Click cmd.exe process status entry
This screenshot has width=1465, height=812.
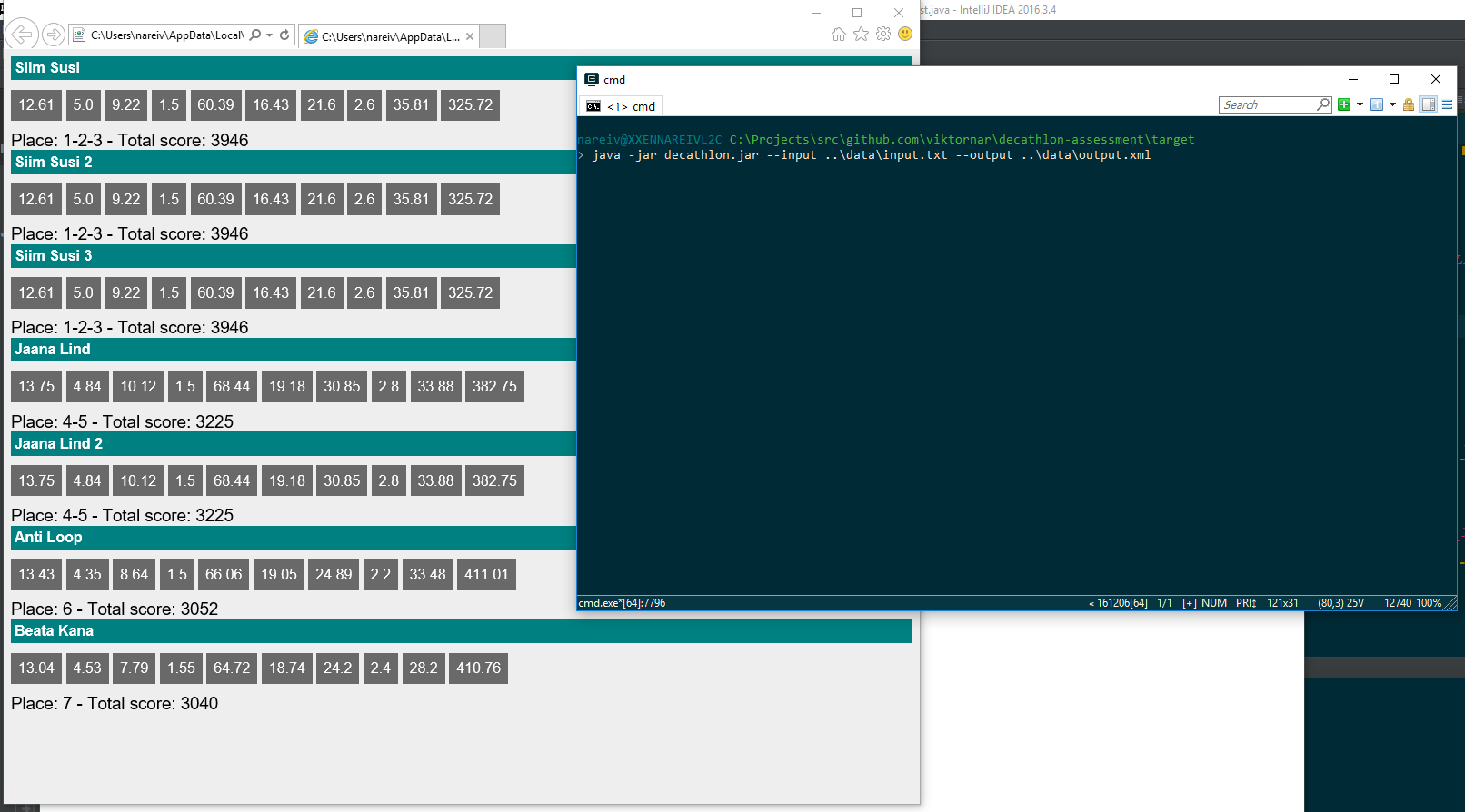[623, 603]
